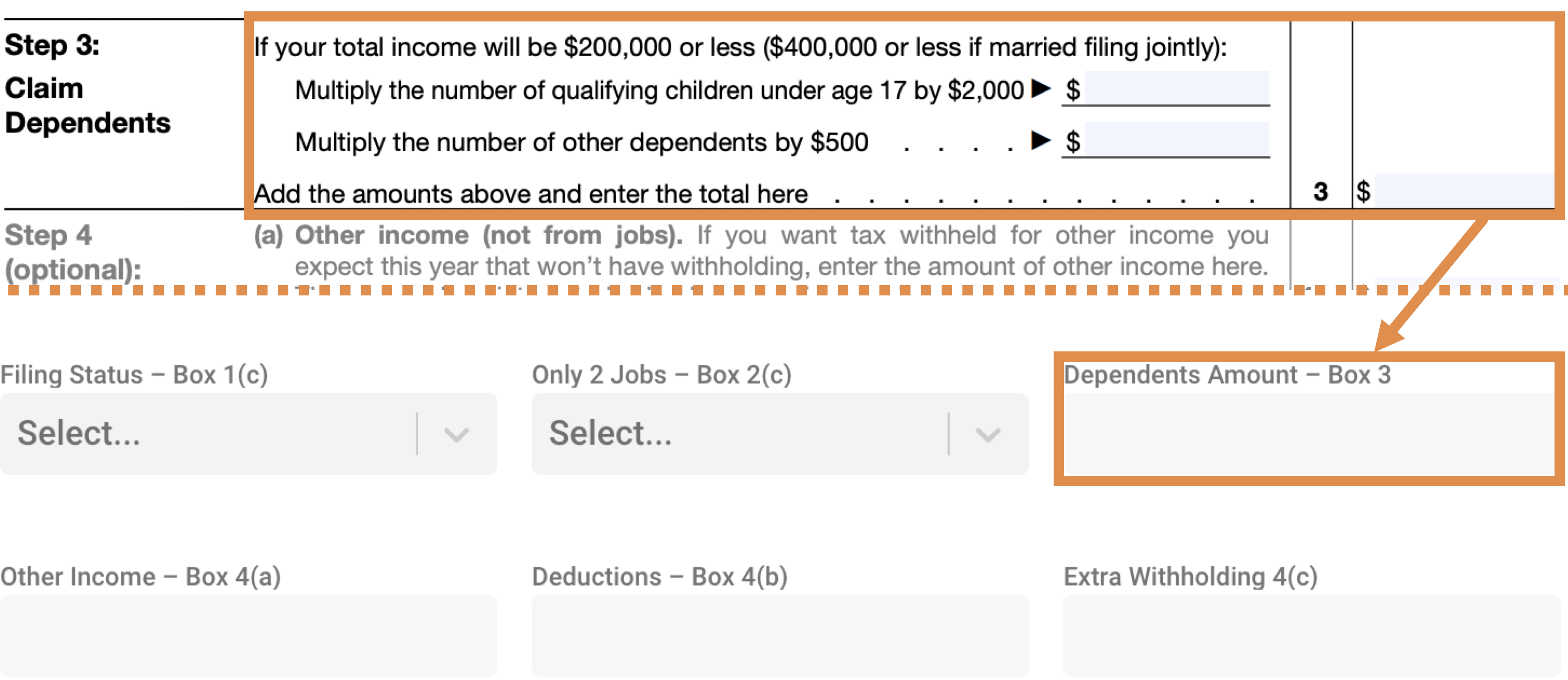The width and height of the screenshot is (1568, 680).
Task: Expand the Filing Status dropdown chevron
Action: pyautogui.click(x=456, y=434)
